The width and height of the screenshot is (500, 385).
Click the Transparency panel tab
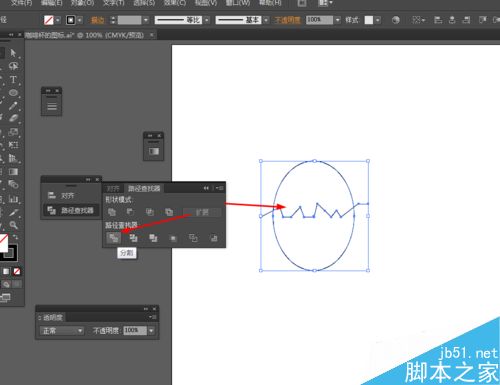(x=53, y=317)
